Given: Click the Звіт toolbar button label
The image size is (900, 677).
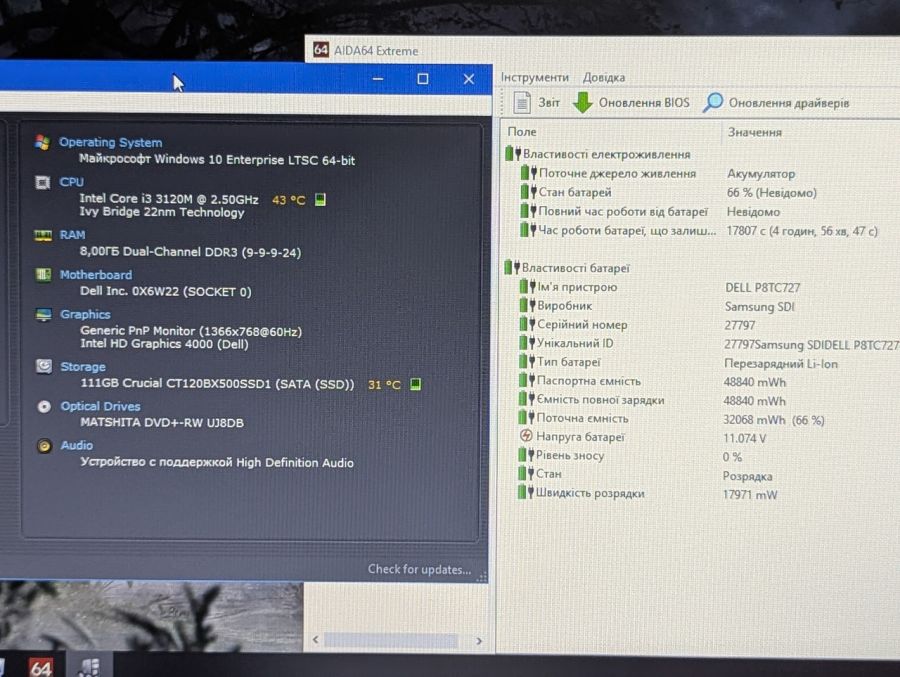Looking at the screenshot, I should tap(549, 103).
